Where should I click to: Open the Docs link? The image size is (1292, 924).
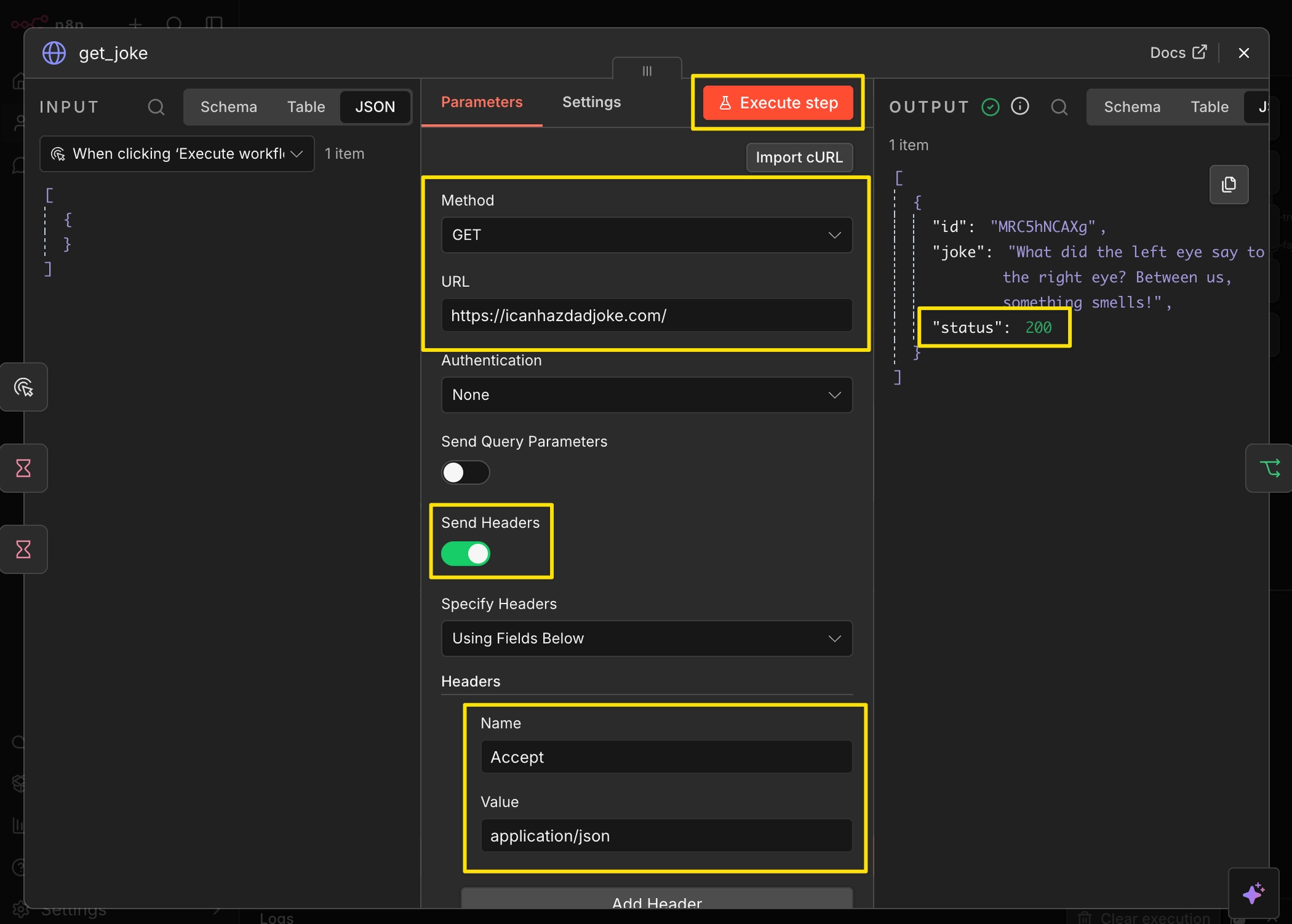click(1178, 52)
